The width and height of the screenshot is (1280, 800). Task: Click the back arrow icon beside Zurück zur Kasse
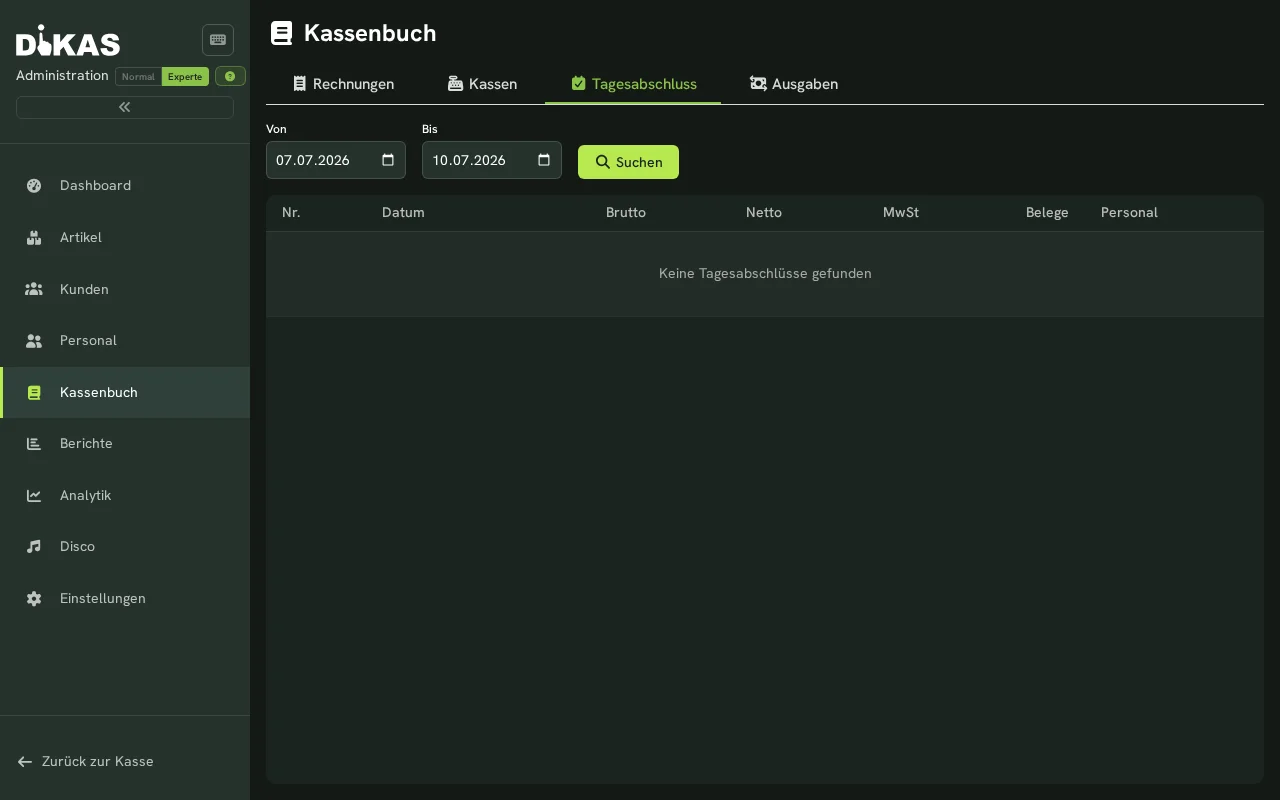[25, 761]
